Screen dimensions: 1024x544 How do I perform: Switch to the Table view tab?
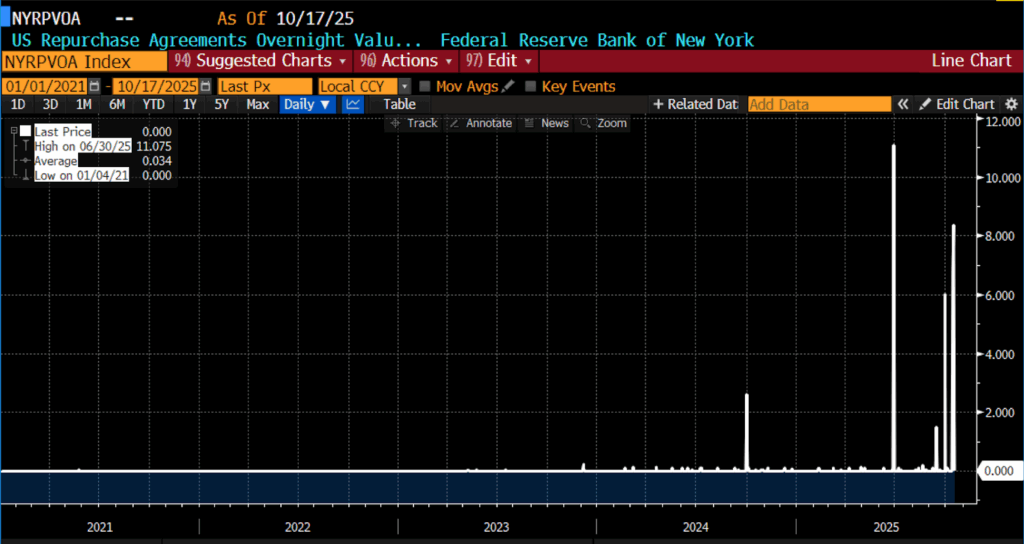click(399, 104)
